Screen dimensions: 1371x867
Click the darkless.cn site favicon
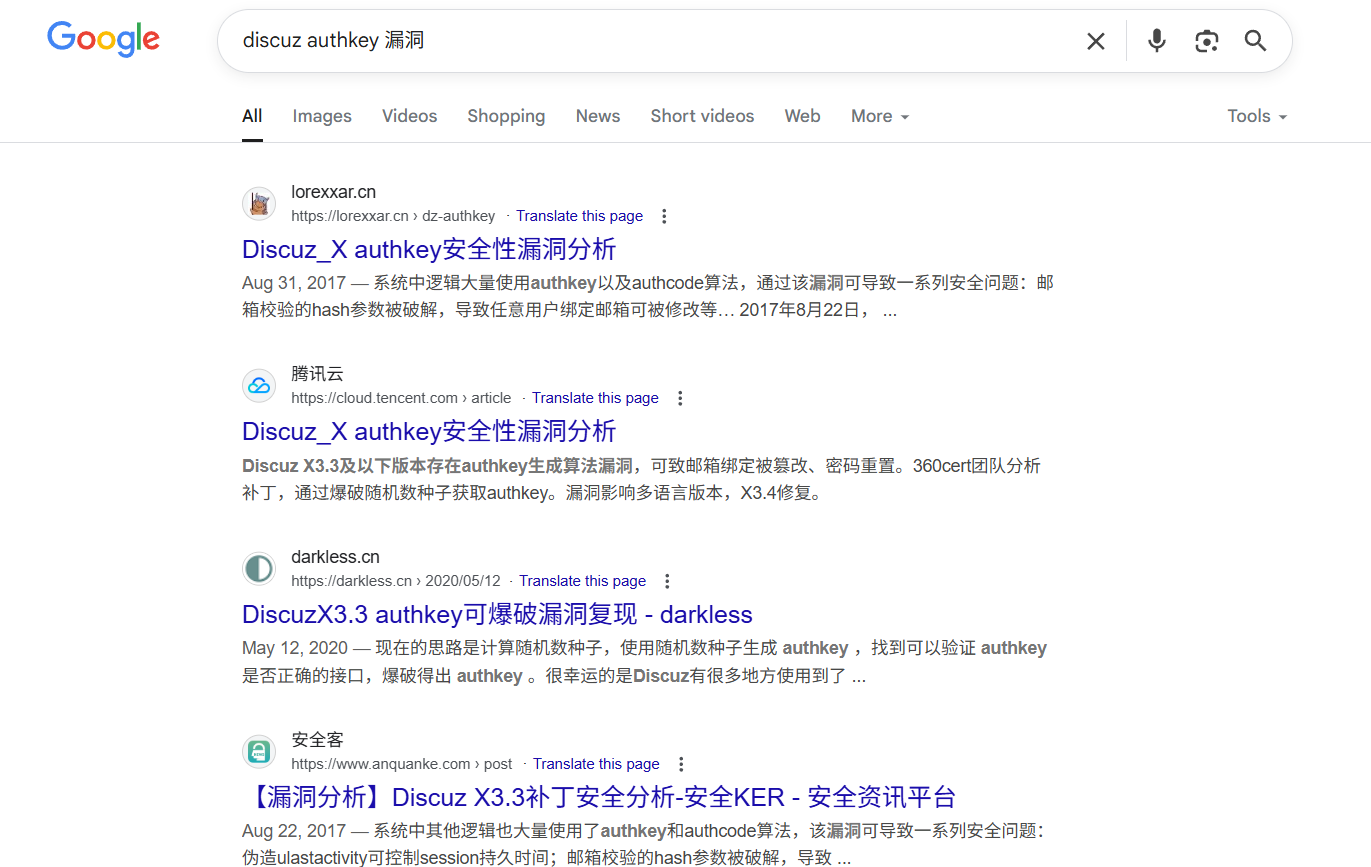click(259, 569)
